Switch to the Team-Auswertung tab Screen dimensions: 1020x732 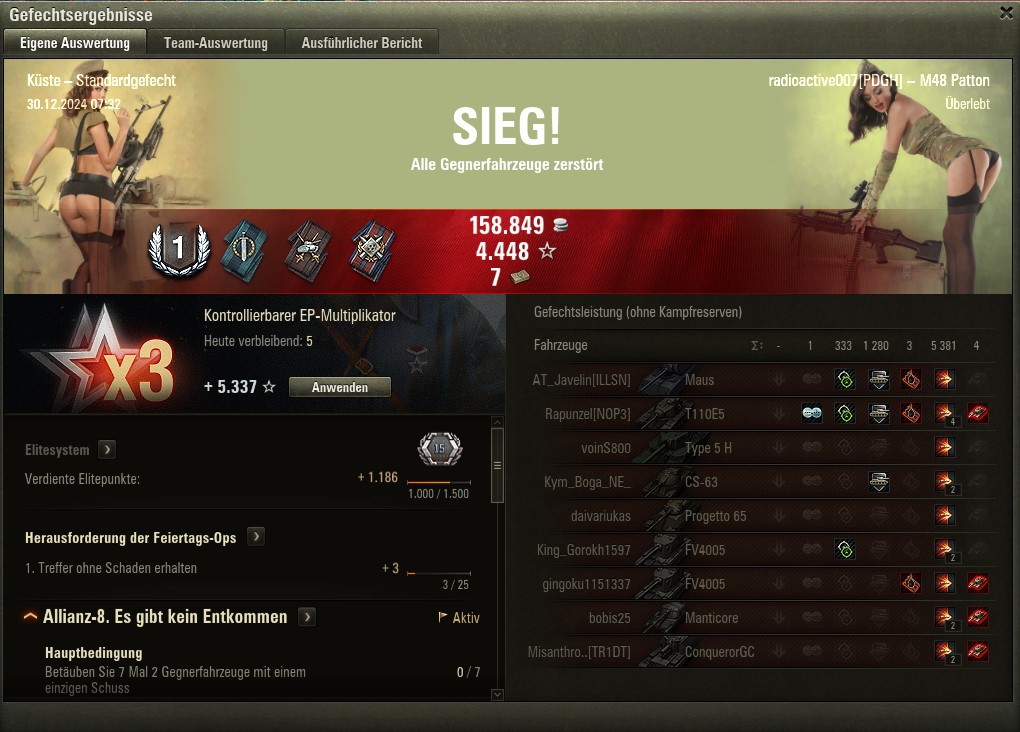pyautogui.click(x=216, y=43)
